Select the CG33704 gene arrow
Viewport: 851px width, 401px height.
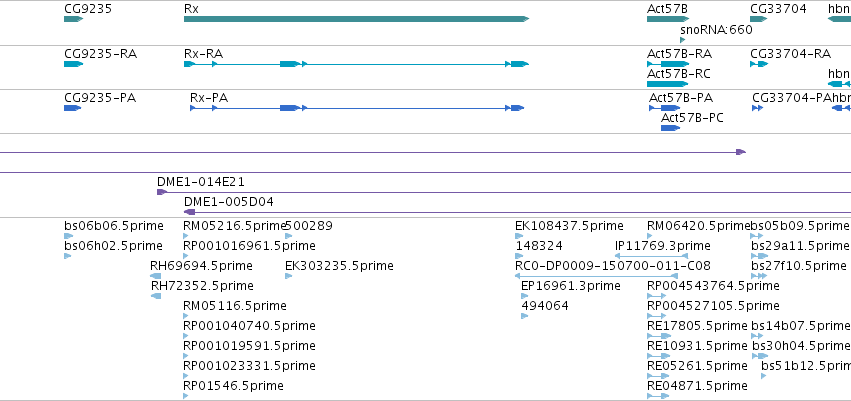click(x=759, y=19)
